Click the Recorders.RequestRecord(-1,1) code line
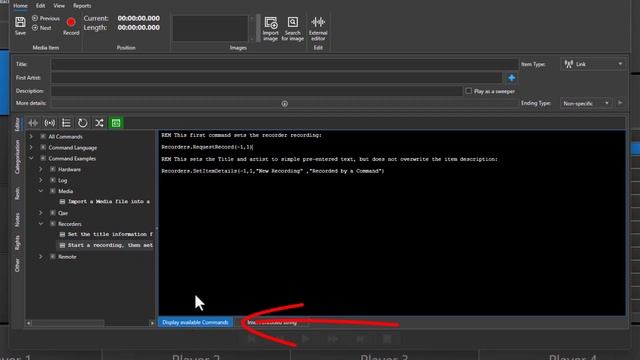 [207, 147]
